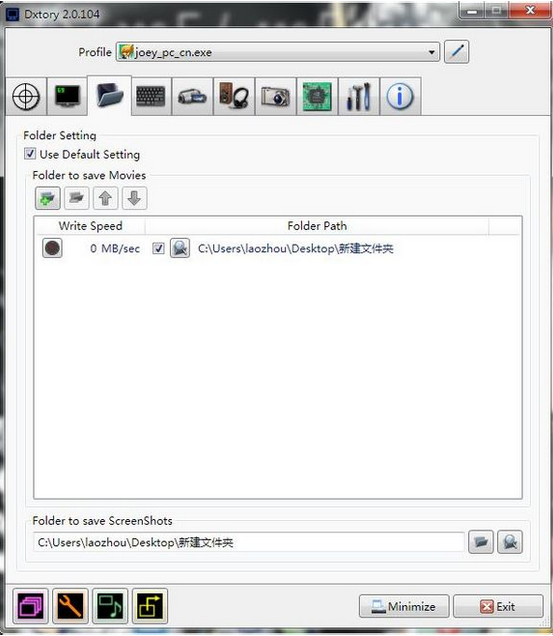Move selected folder up with arrow icon
The width and height of the screenshot is (553, 636).
(105, 198)
